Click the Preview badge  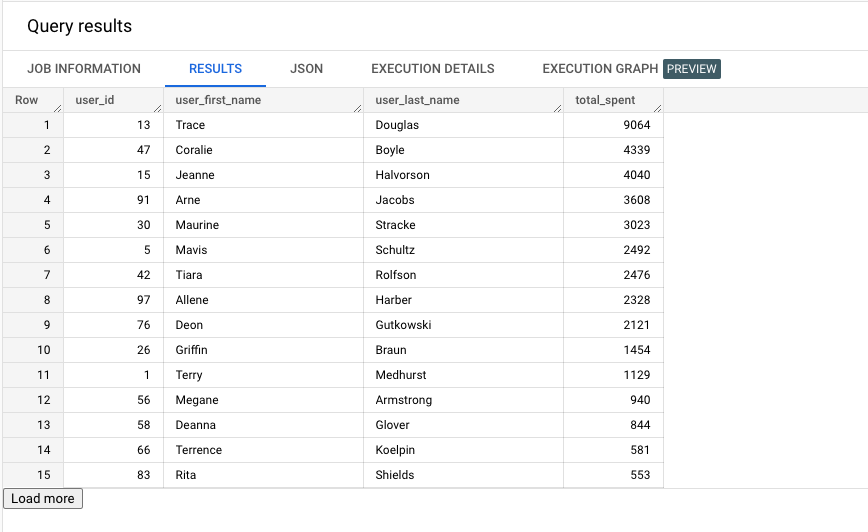[x=692, y=69]
